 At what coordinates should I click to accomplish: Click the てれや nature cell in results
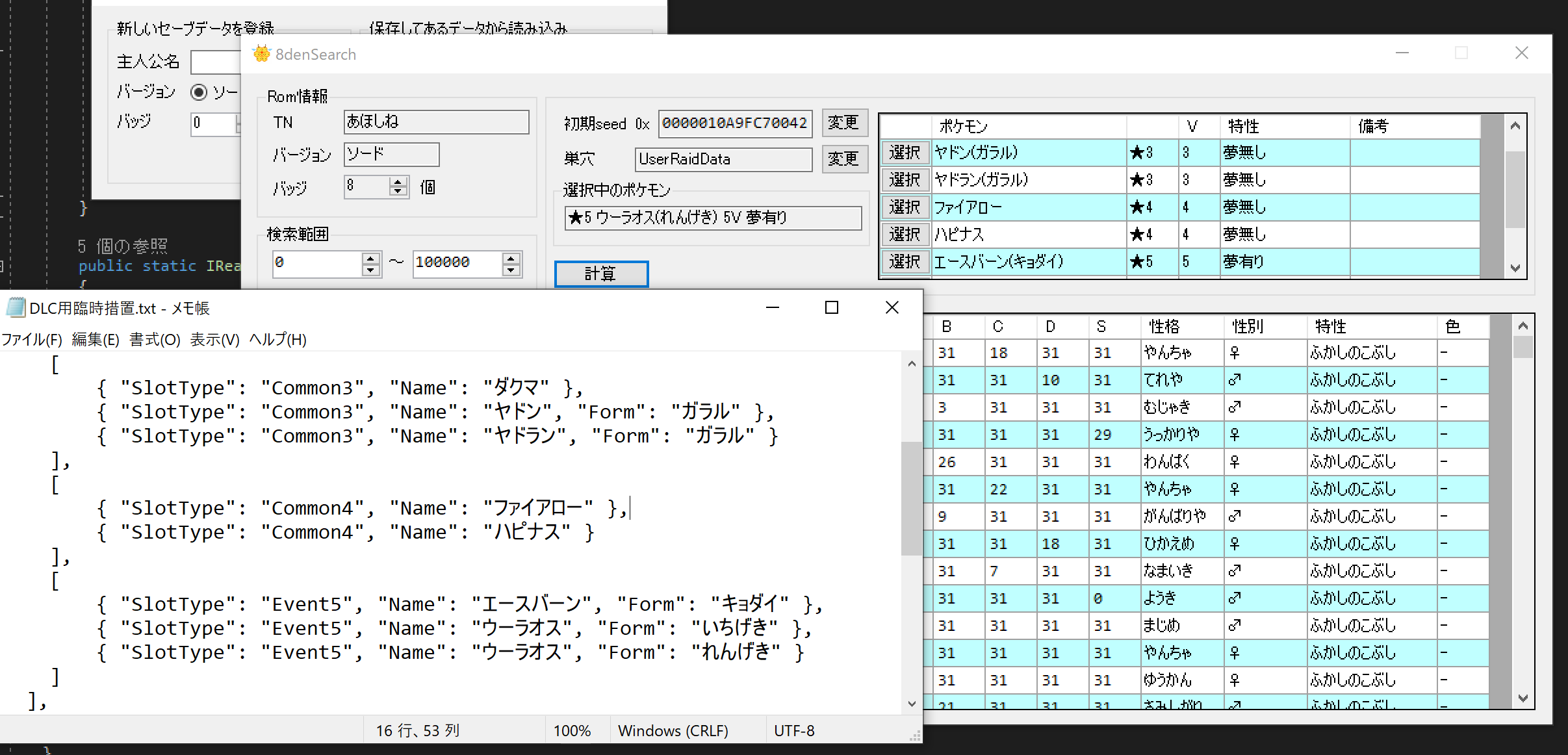point(1182,380)
